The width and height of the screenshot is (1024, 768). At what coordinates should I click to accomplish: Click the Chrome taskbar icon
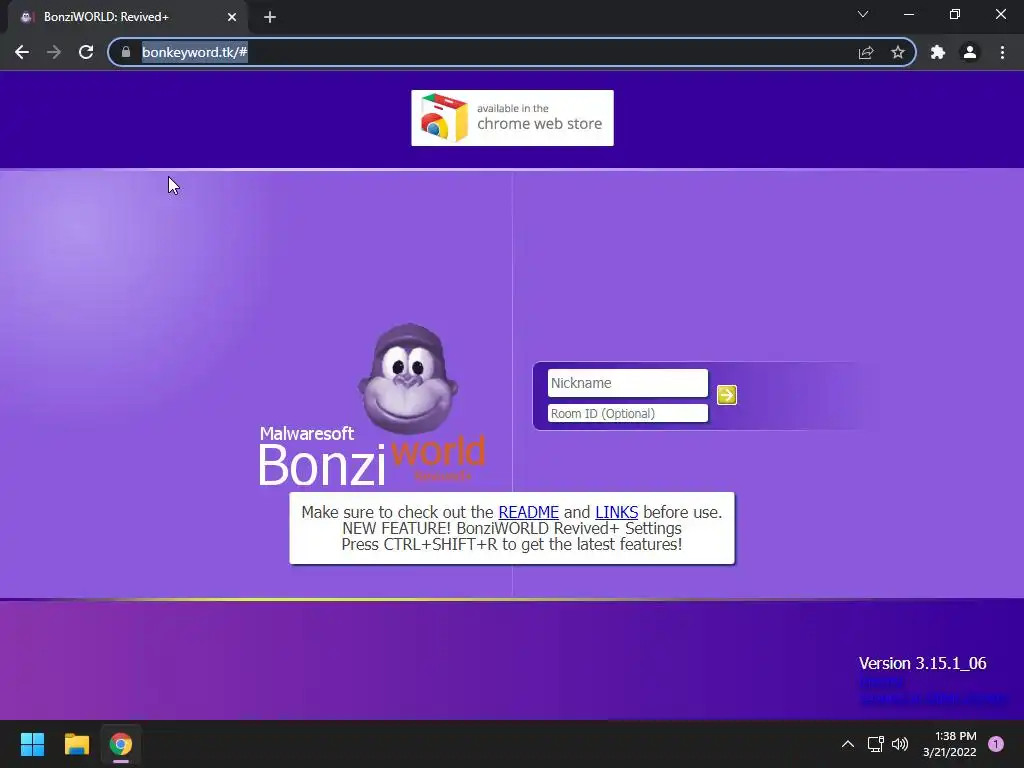coord(121,744)
